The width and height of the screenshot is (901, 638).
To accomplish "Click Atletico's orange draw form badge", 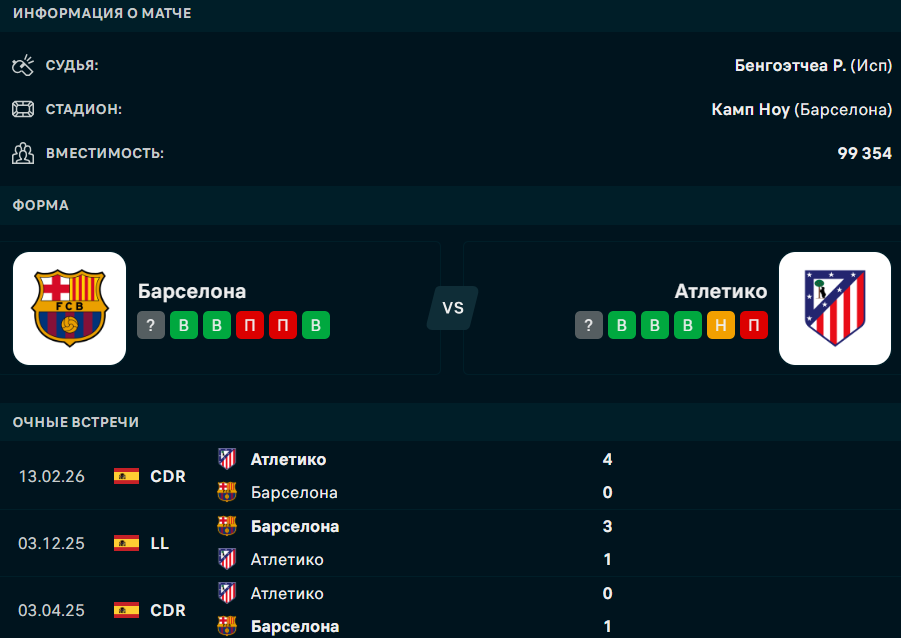I will (x=721, y=325).
